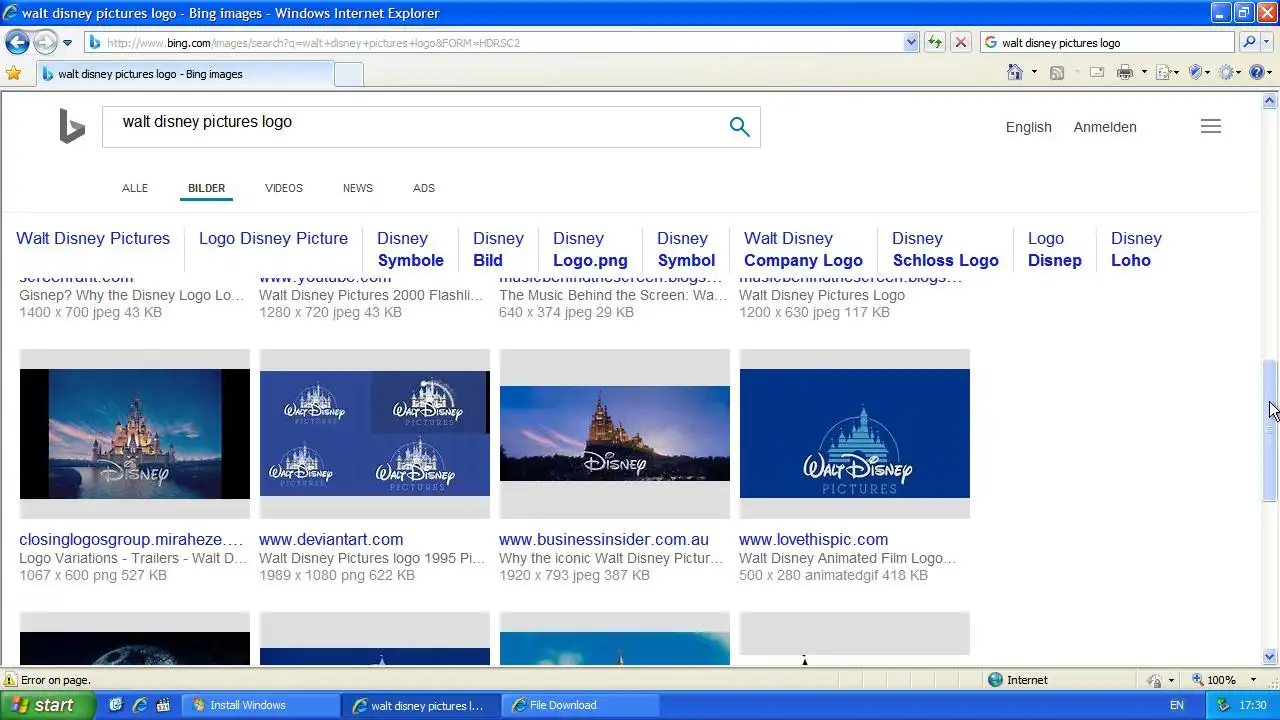This screenshot has height=720, width=1280.
Task: Click the 'Logo Disney Picture' related search
Action: [x=273, y=239]
